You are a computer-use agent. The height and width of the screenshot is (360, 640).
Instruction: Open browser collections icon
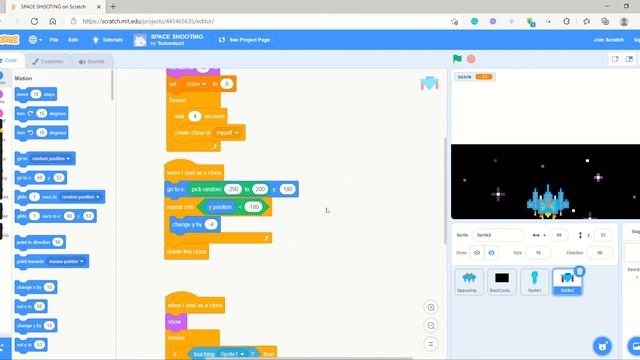click(x=605, y=21)
